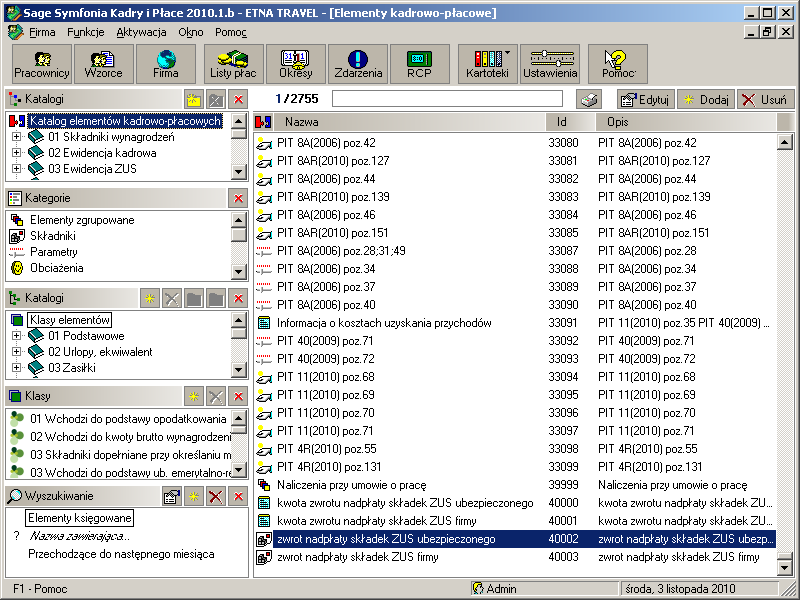Sort list by Opis column header
Screen dimensions: 800x600
coord(686,122)
